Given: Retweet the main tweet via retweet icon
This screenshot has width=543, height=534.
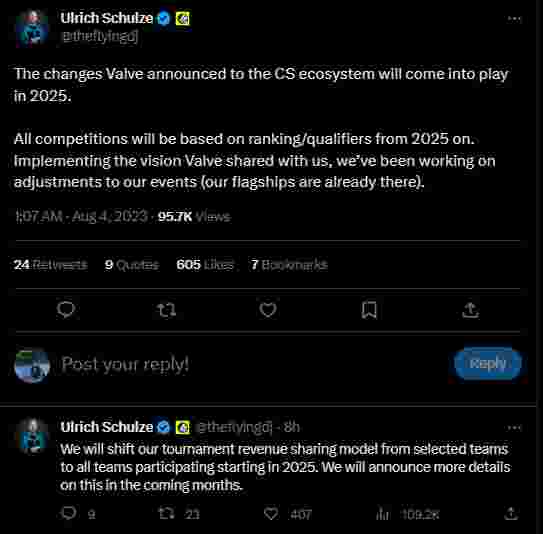Looking at the screenshot, I should tap(166, 310).
